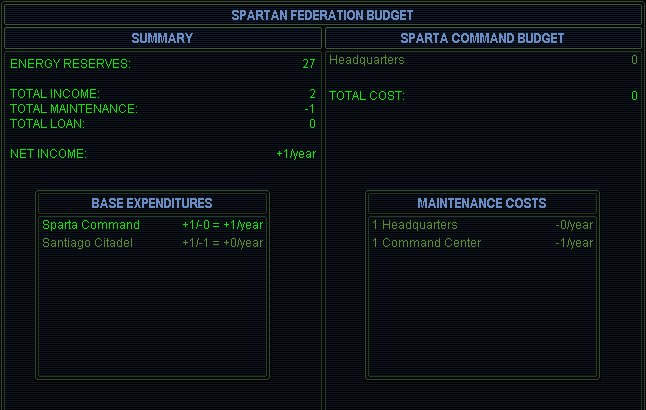The width and height of the screenshot is (646, 410).
Task: Click the +1/year net income value
Action: [296, 154]
